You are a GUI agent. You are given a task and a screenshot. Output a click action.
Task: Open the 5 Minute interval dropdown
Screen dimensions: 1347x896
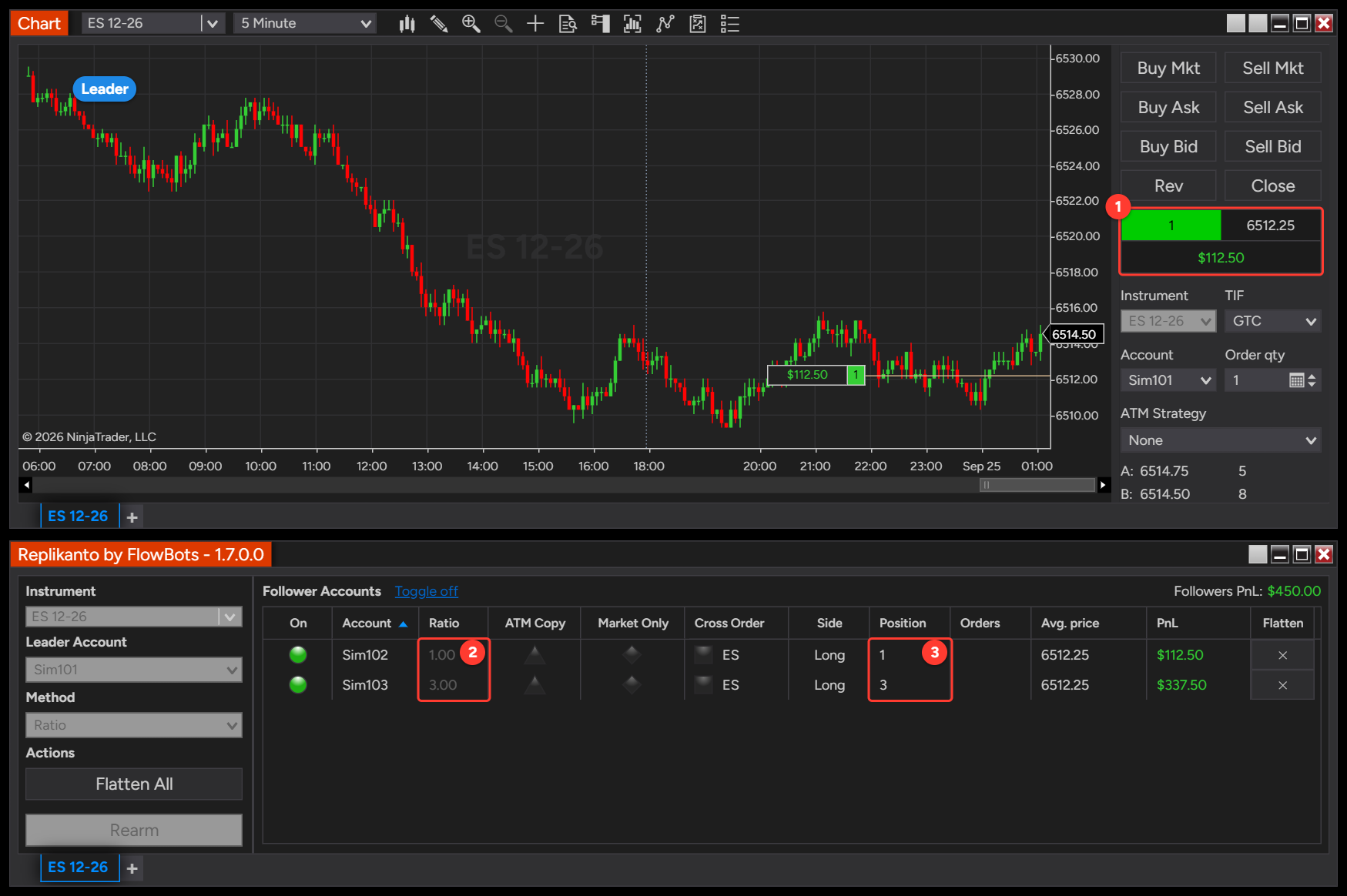pos(305,23)
